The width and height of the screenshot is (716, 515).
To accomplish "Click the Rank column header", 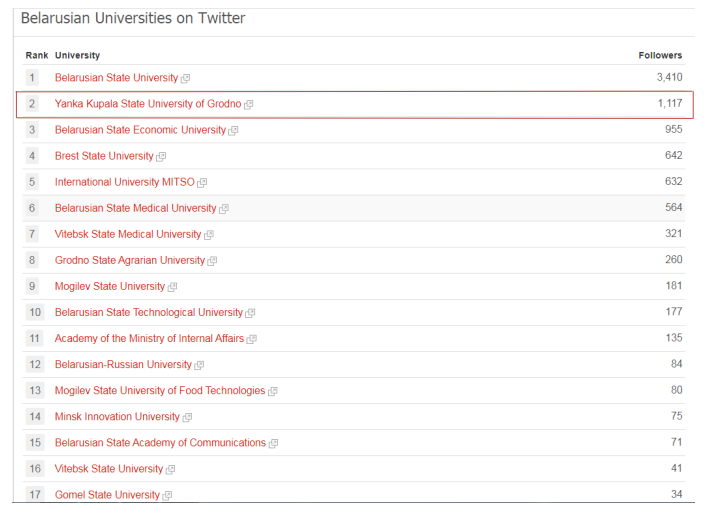I will (x=37, y=55).
